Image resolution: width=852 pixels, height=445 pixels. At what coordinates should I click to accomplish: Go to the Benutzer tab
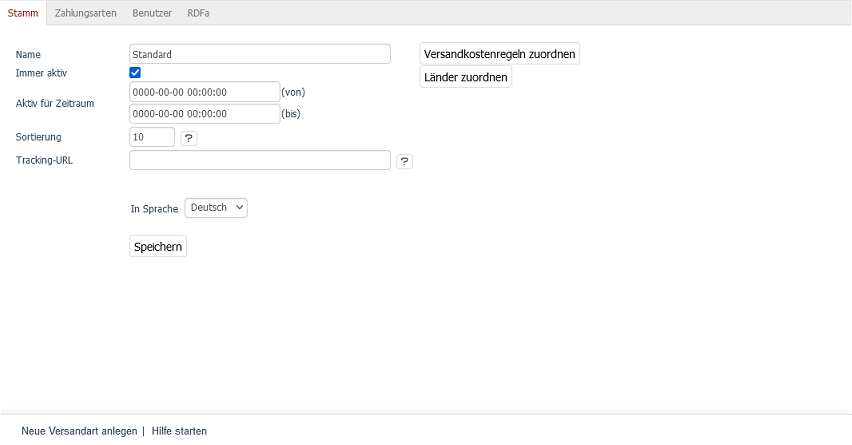click(152, 13)
